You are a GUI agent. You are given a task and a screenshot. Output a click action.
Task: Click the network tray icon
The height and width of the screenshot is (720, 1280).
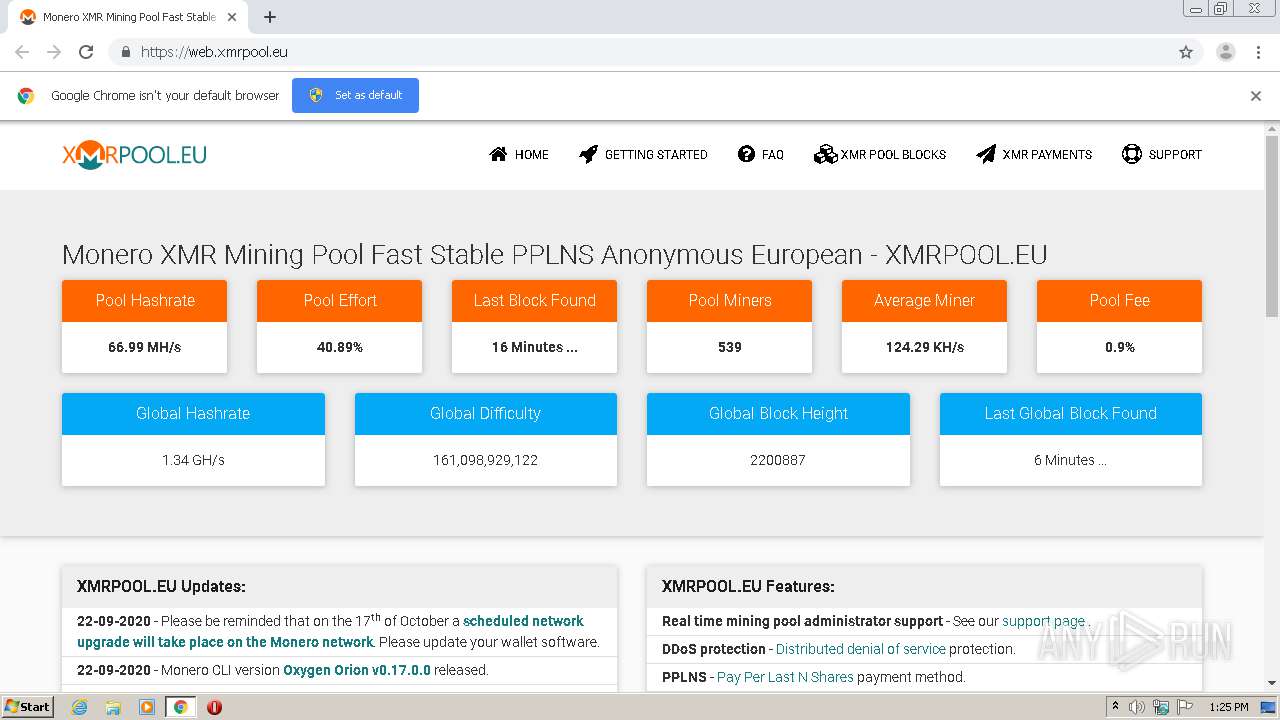(x=1161, y=707)
